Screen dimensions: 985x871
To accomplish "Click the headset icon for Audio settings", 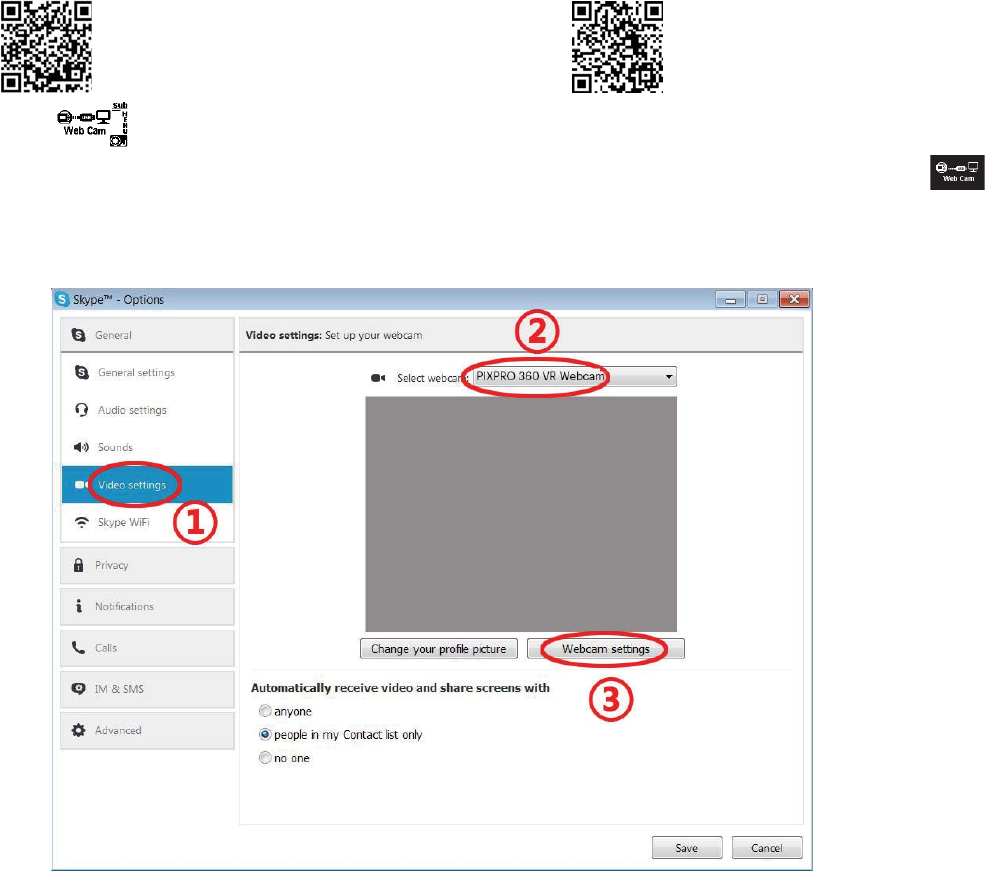I will [82, 410].
